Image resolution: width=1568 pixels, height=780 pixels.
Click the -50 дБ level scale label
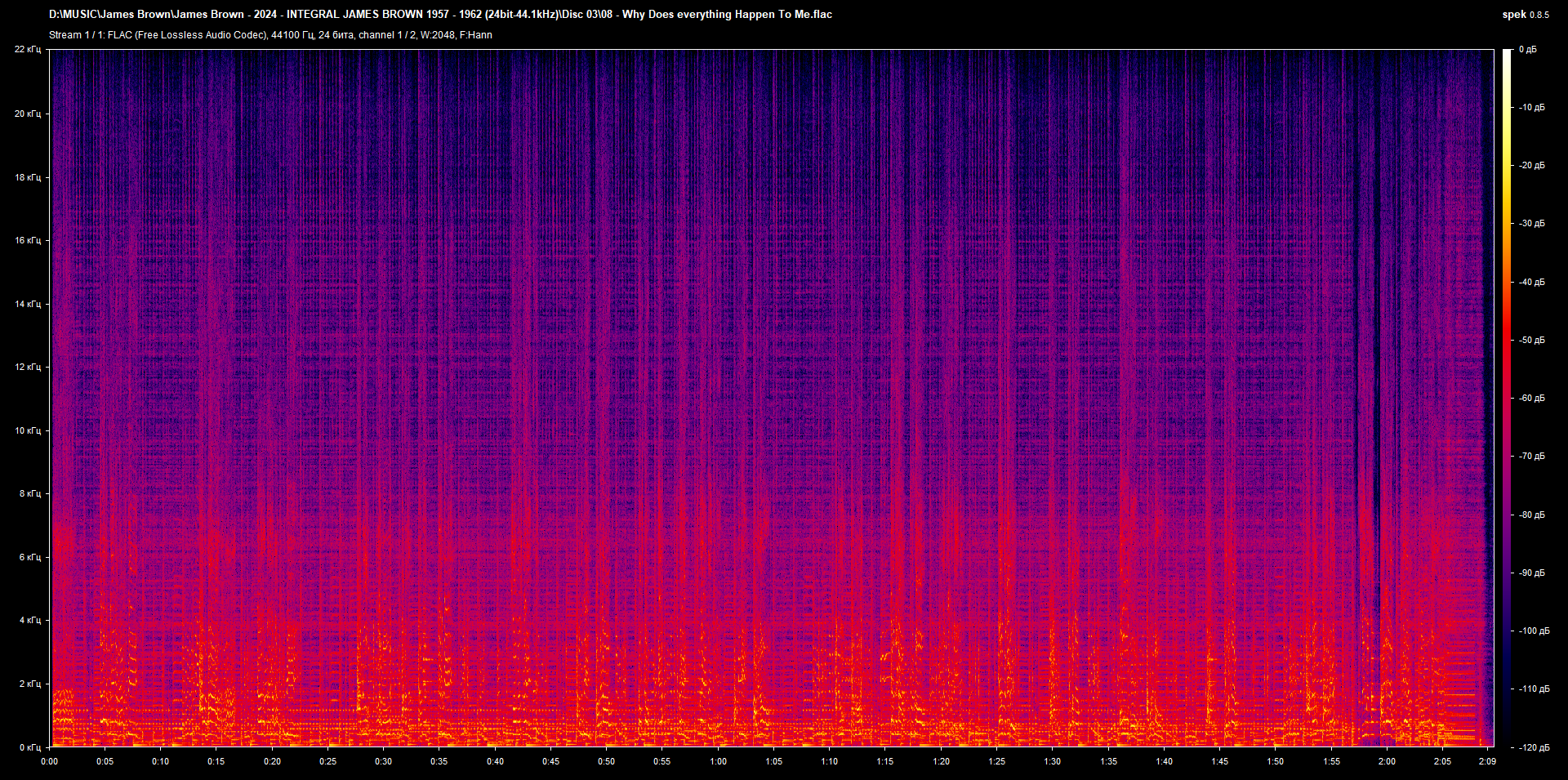pos(1531,341)
